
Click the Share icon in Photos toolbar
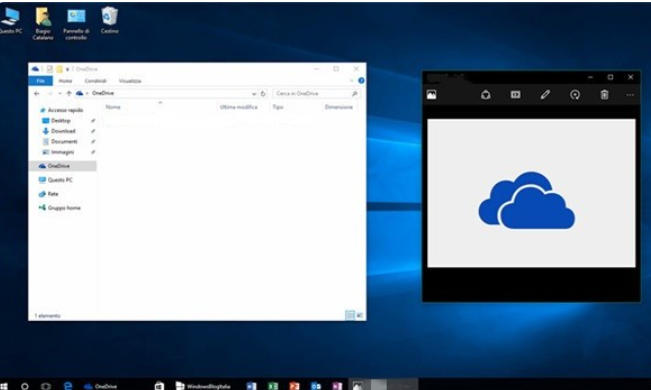click(485, 95)
